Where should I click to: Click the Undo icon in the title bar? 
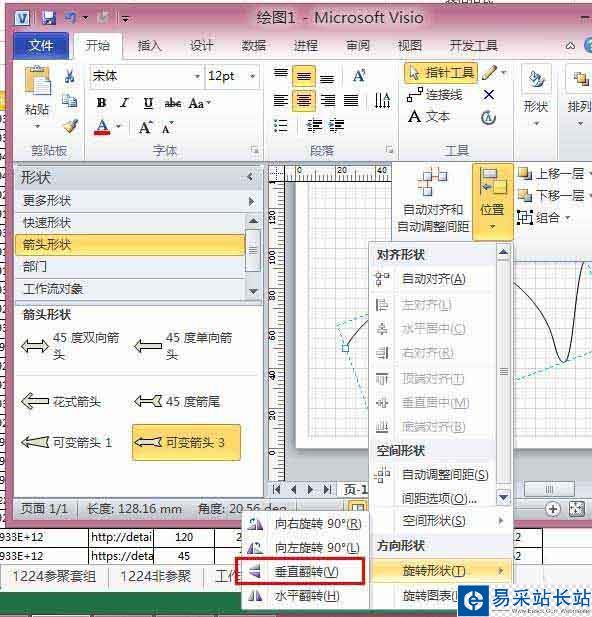71,18
